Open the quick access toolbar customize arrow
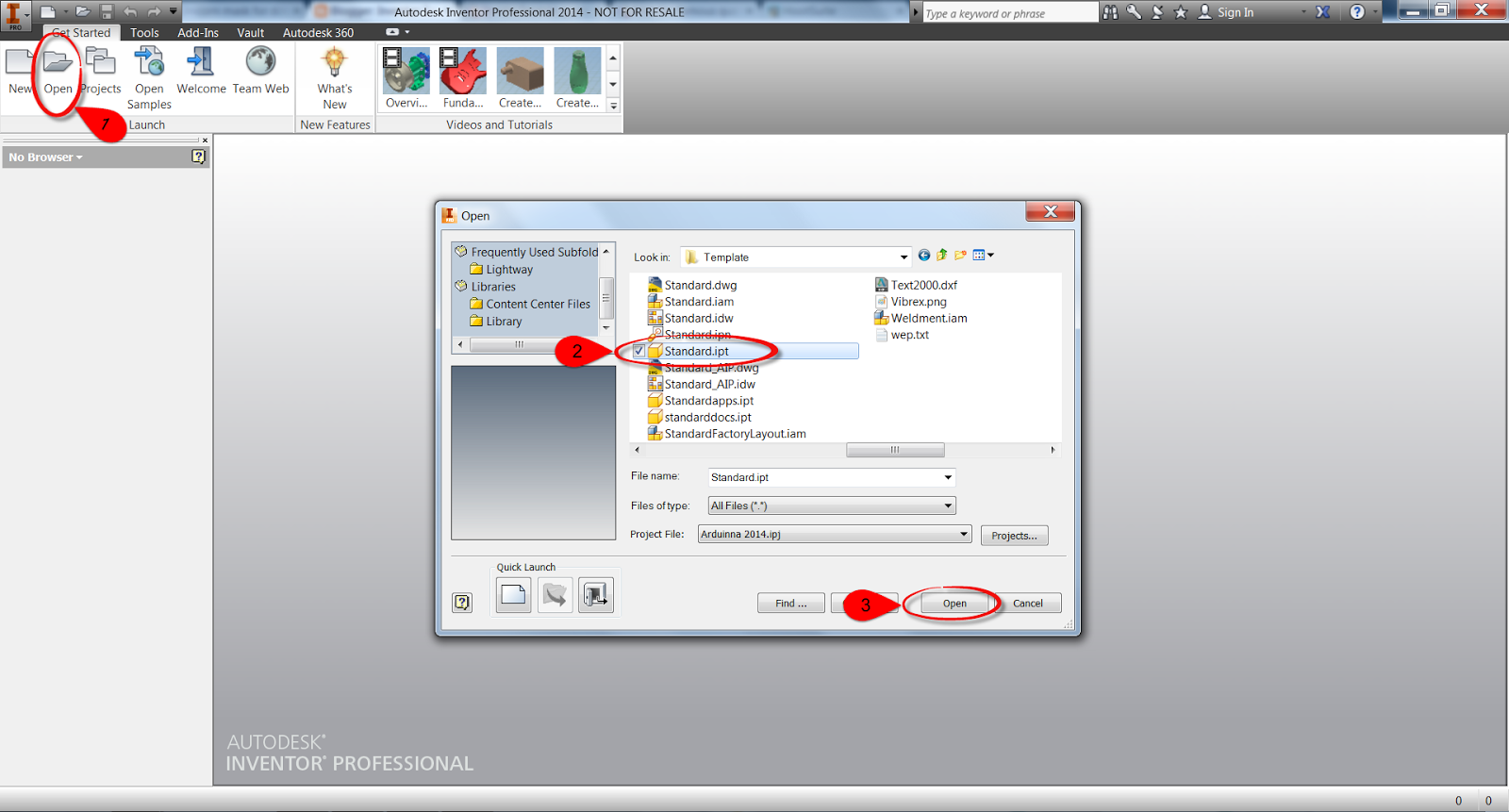 (174, 12)
